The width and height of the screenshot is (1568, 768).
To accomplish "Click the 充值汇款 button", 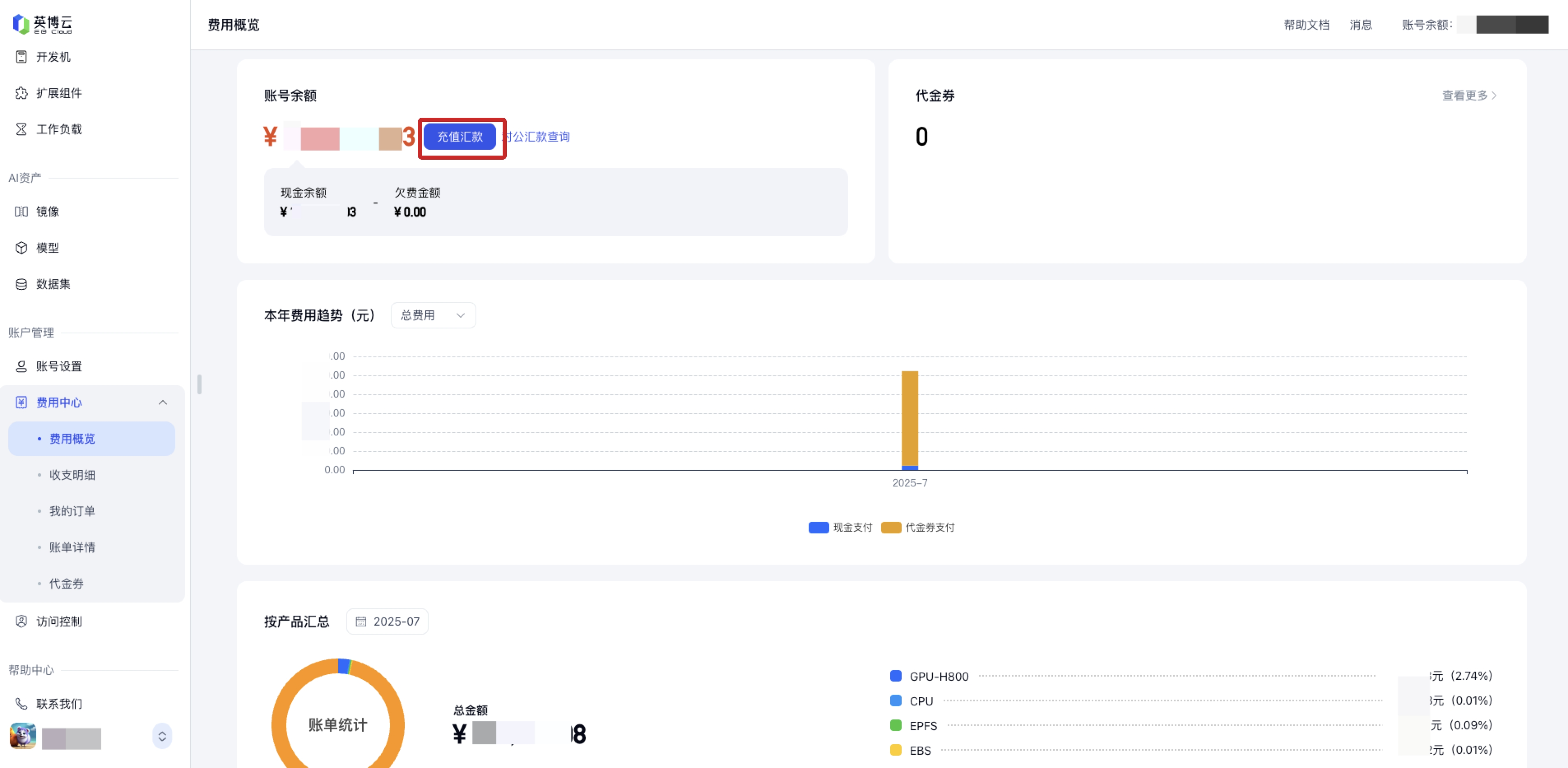I will coord(459,136).
